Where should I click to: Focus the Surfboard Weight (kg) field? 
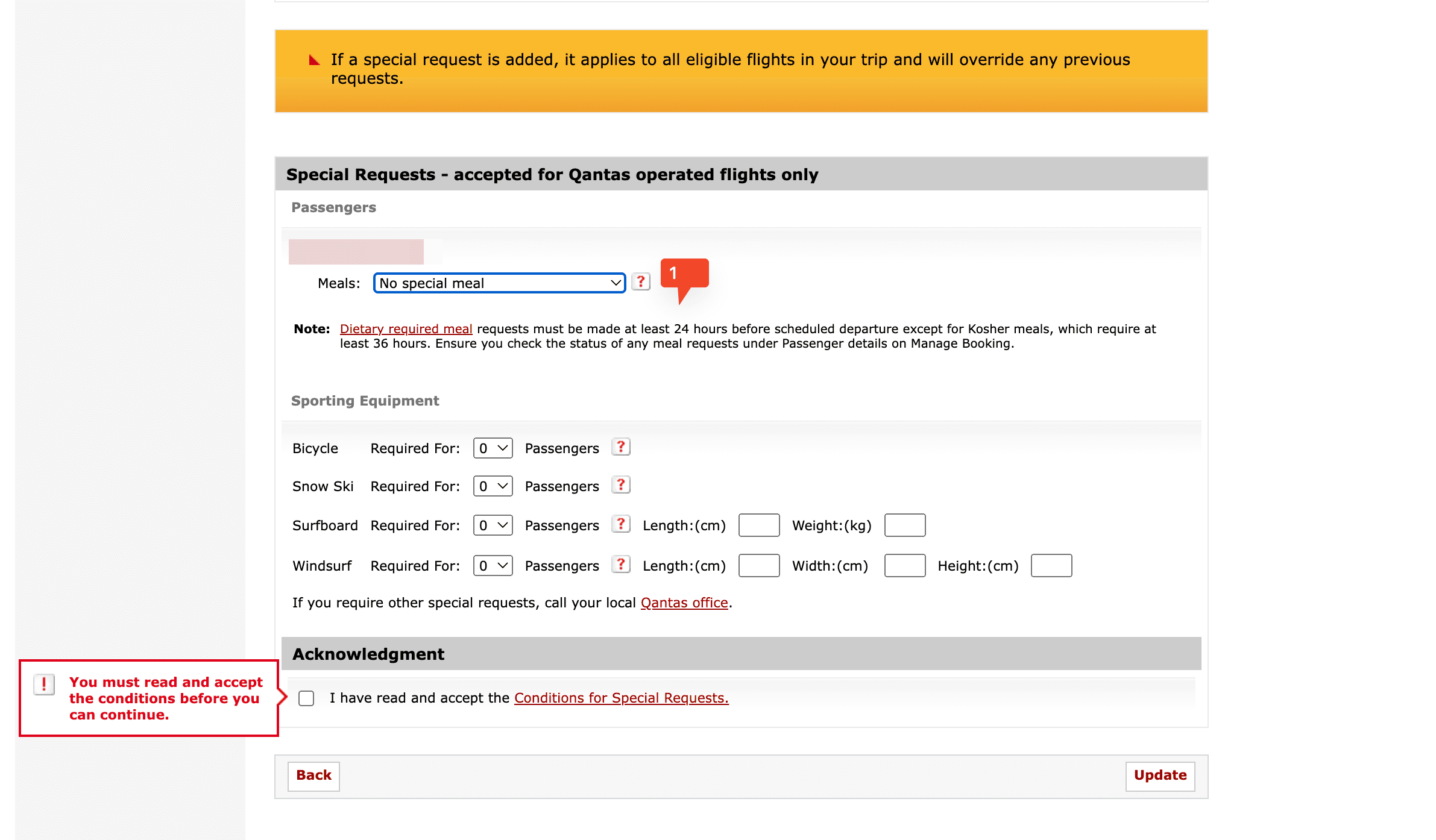point(905,525)
